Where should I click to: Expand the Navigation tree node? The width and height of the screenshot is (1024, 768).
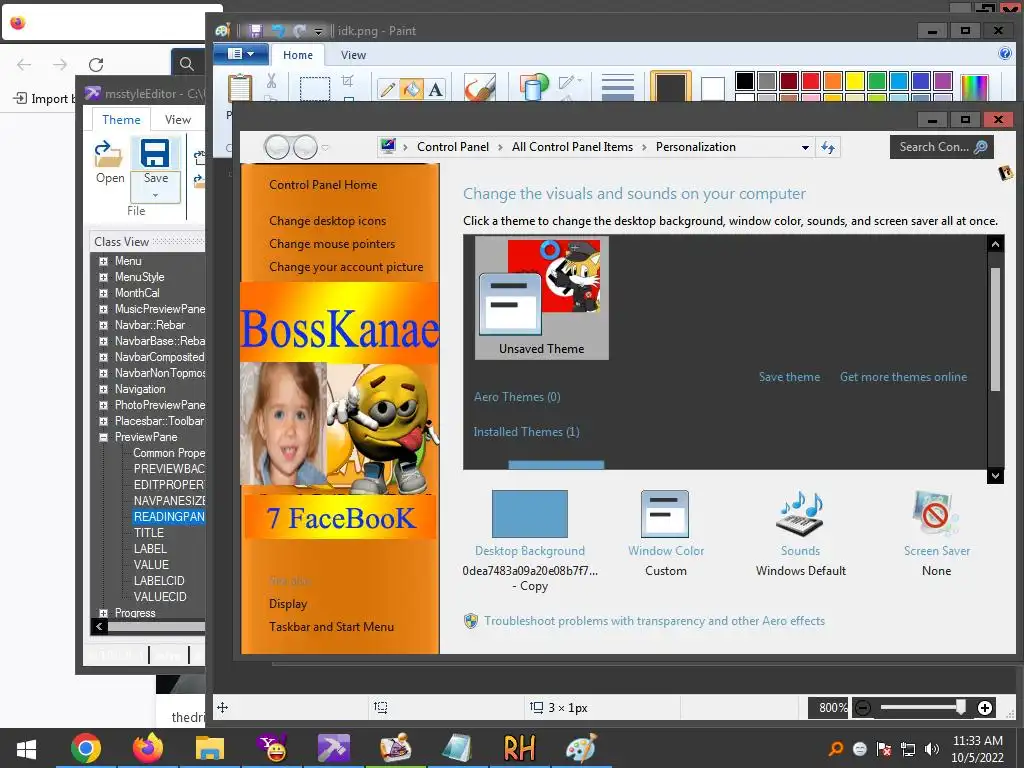[x=103, y=389]
